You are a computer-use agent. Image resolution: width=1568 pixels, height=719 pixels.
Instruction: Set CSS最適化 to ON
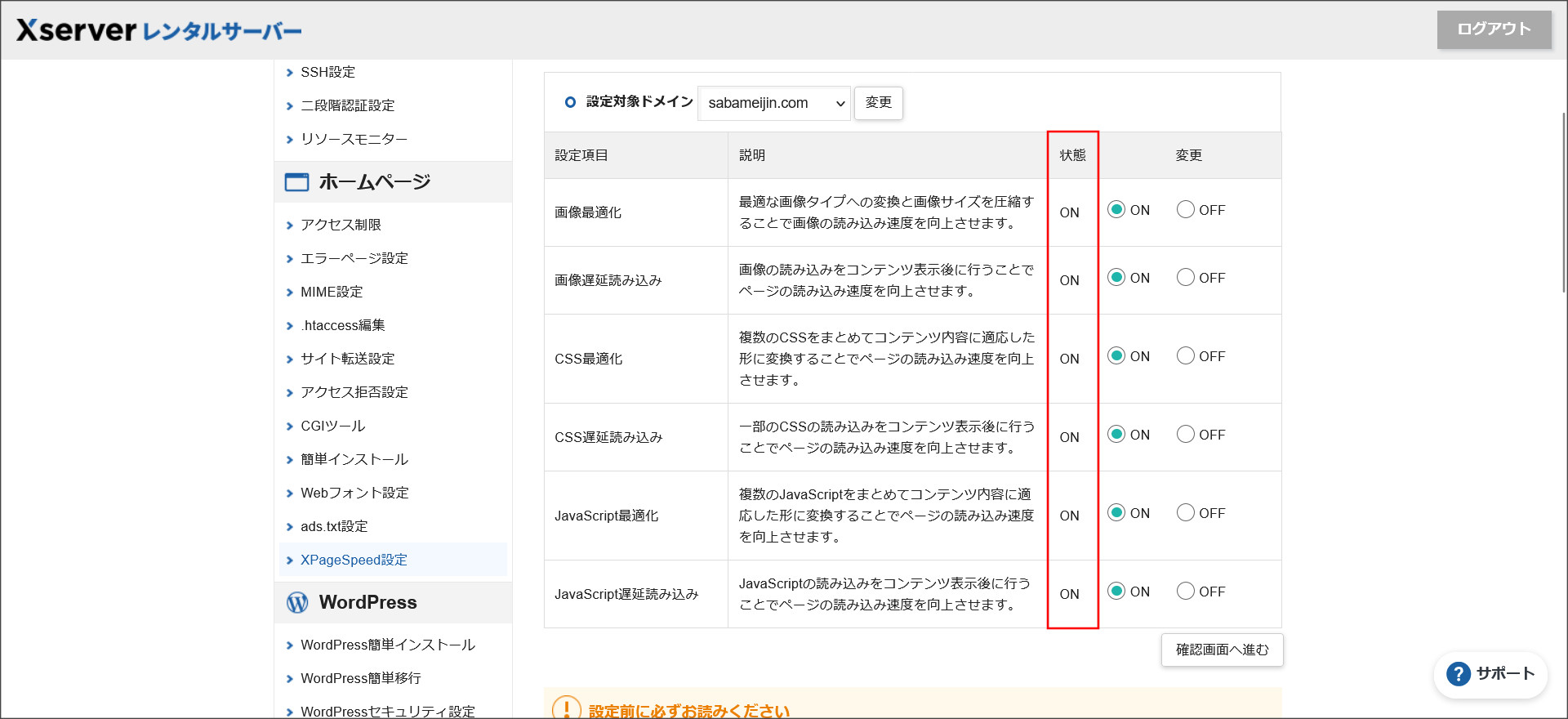1116,356
